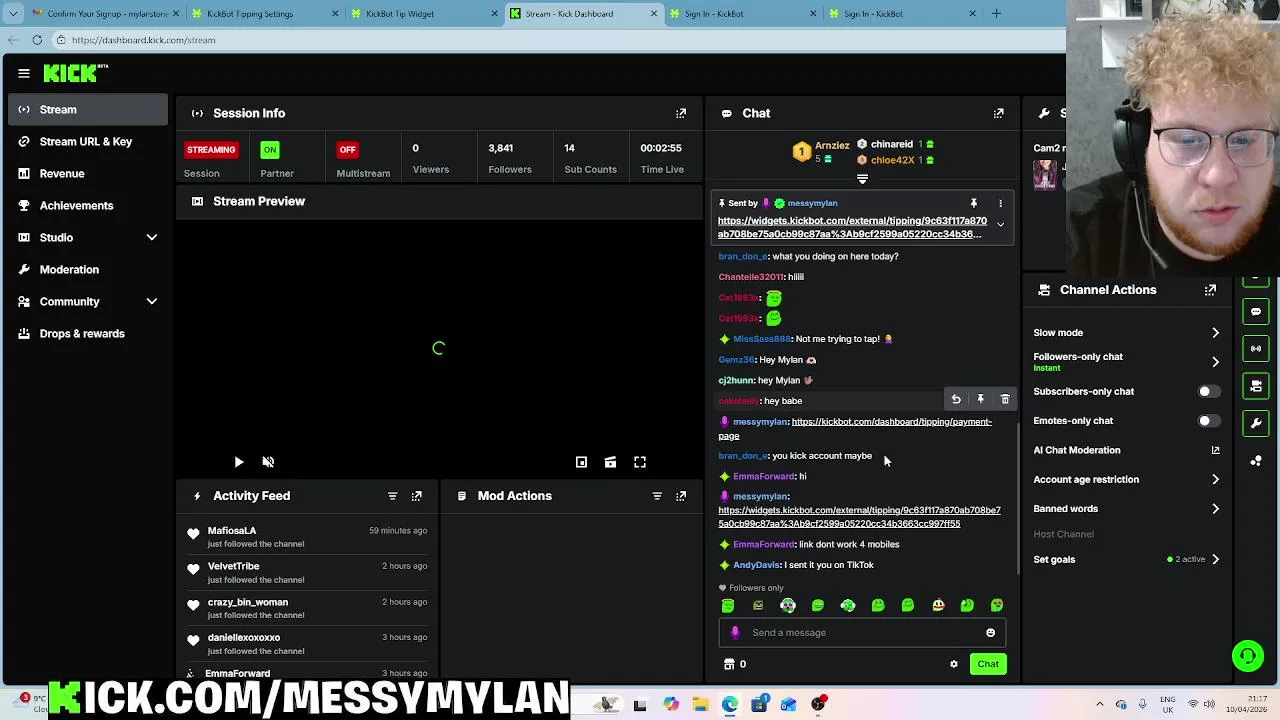Pop out the Chat panel
The image size is (1280, 720).
click(998, 113)
